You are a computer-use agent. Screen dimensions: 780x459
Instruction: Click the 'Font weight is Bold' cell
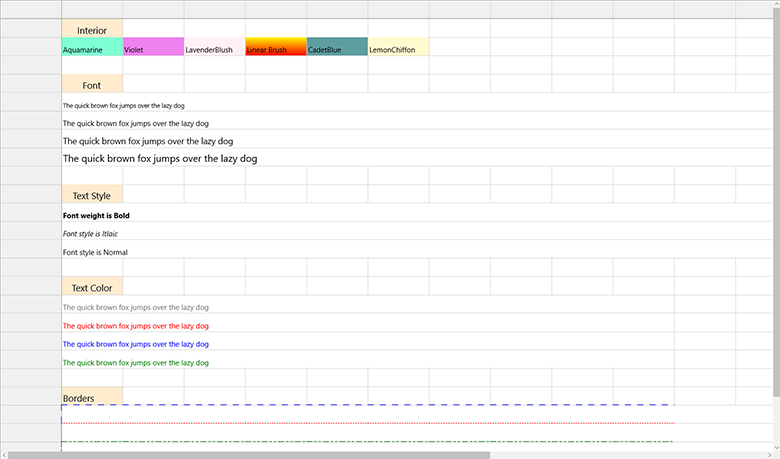(x=97, y=215)
